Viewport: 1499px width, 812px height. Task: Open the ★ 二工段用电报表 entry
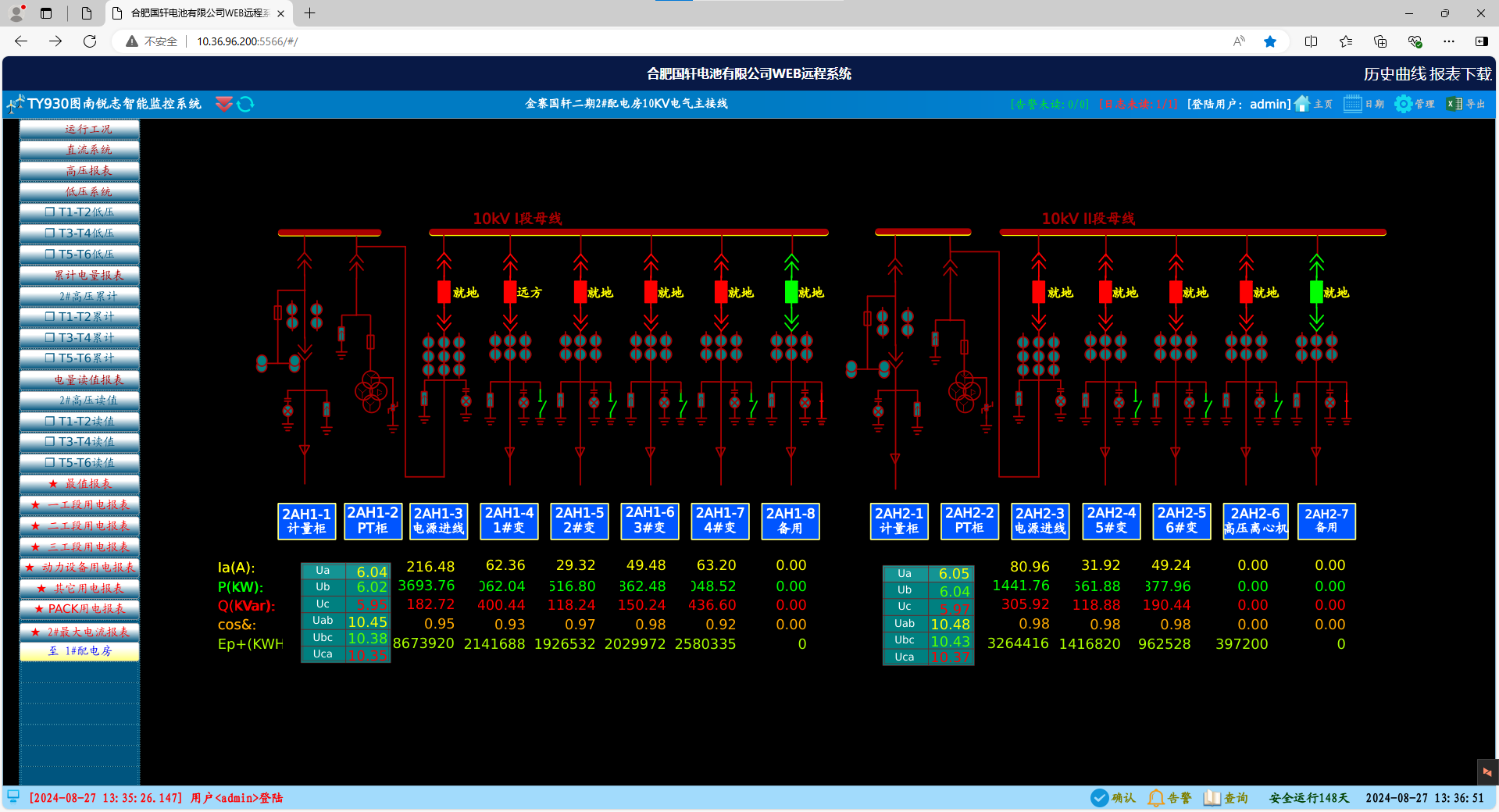coord(80,526)
